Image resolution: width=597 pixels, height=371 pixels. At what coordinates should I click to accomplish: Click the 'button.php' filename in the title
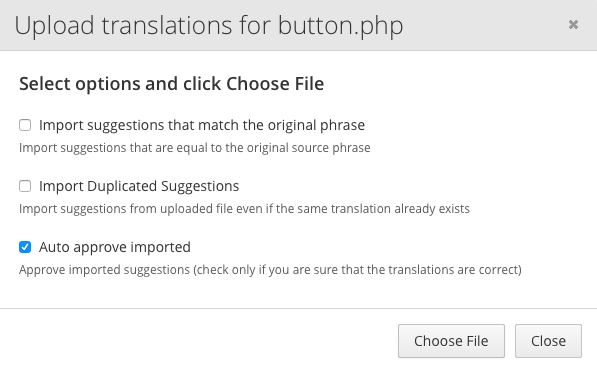pos(340,26)
